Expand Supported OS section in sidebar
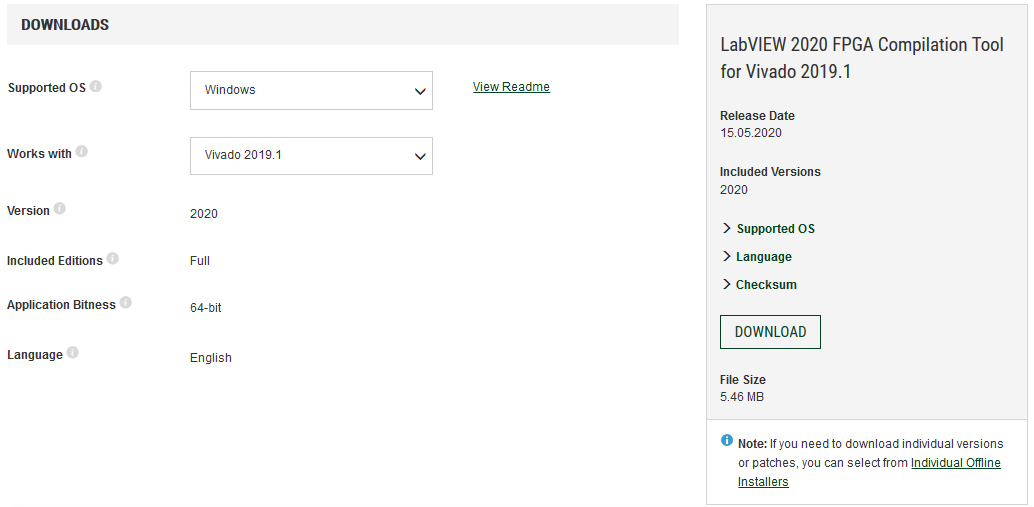Screen dimensions: 1034x507 [768, 229]
